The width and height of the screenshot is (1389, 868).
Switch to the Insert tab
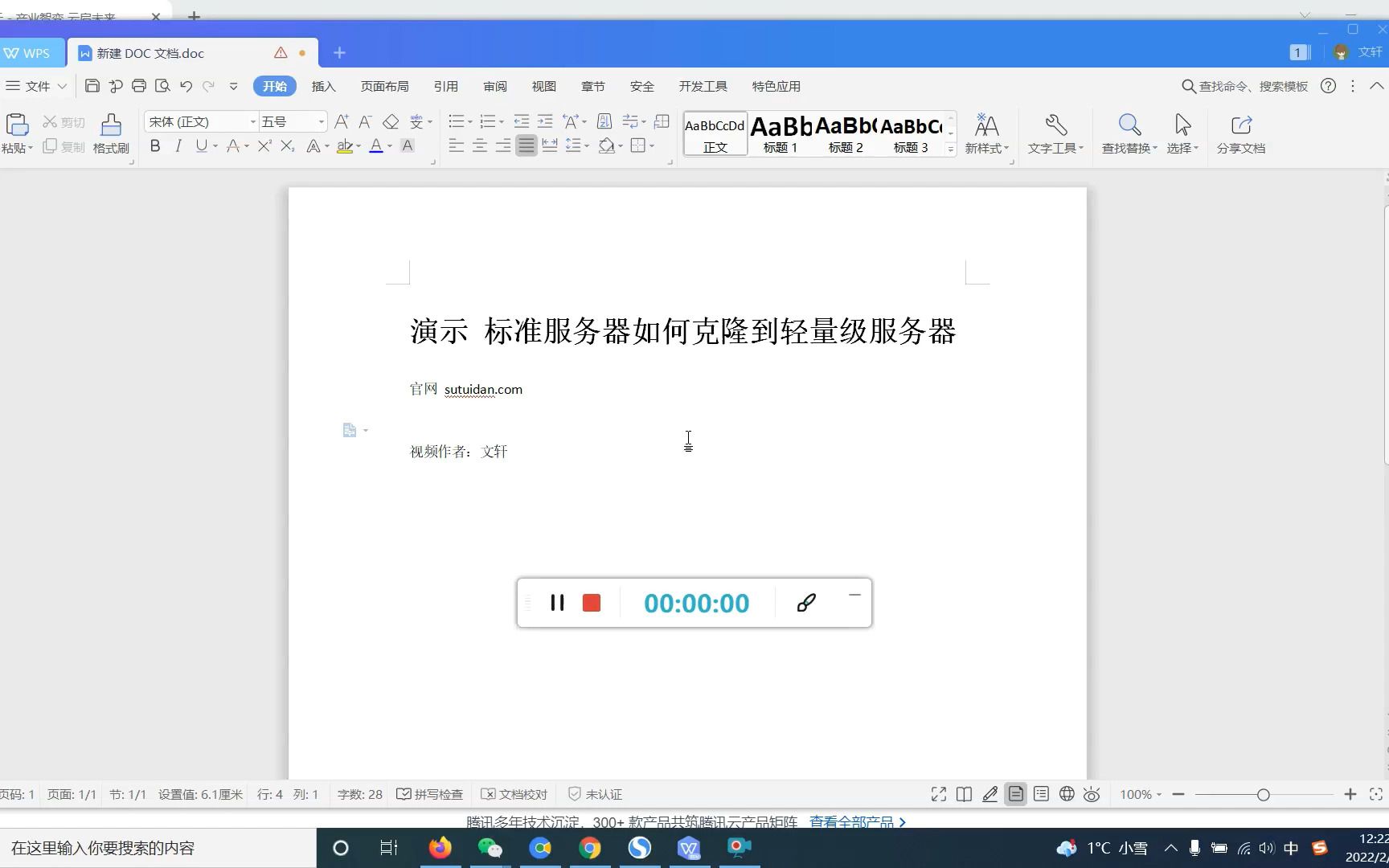click(x=323, y=86)
